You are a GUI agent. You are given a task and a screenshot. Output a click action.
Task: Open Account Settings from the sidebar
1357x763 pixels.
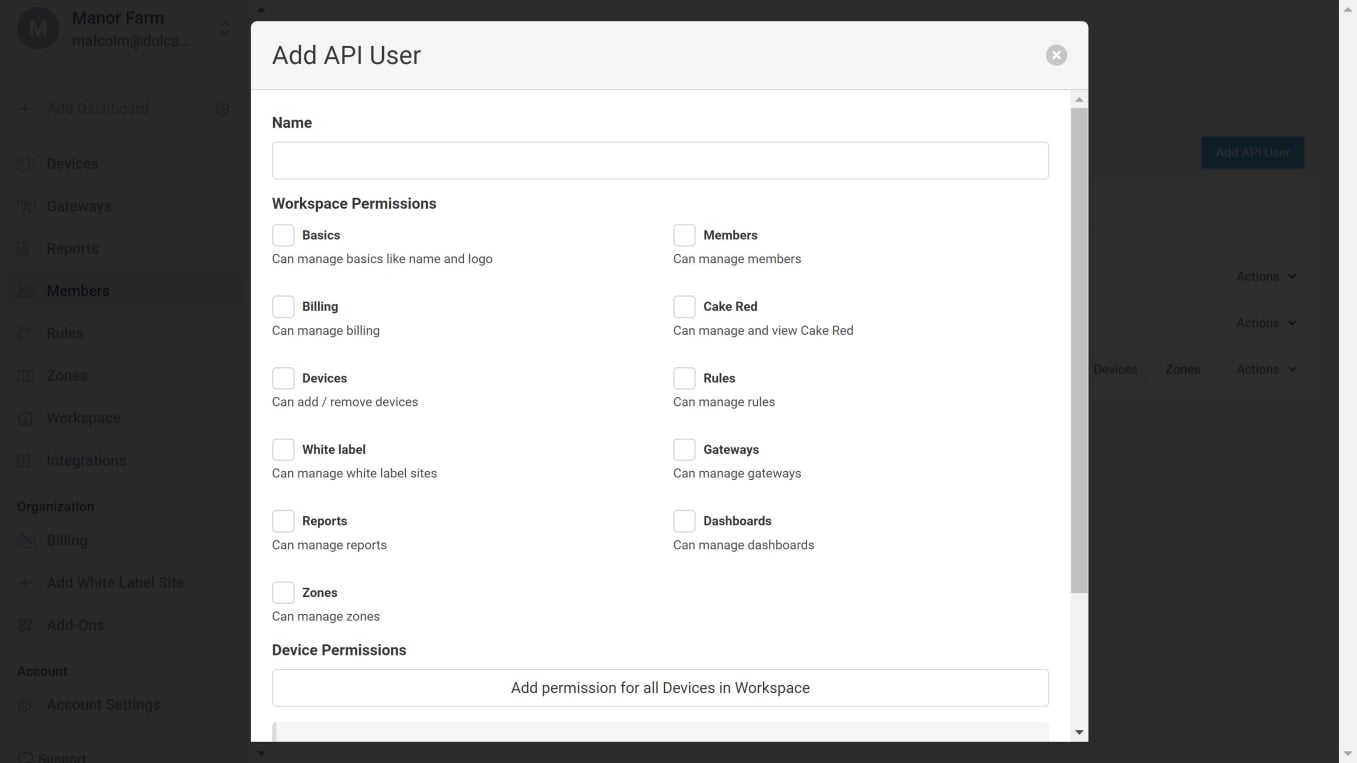tap(25, 704)
